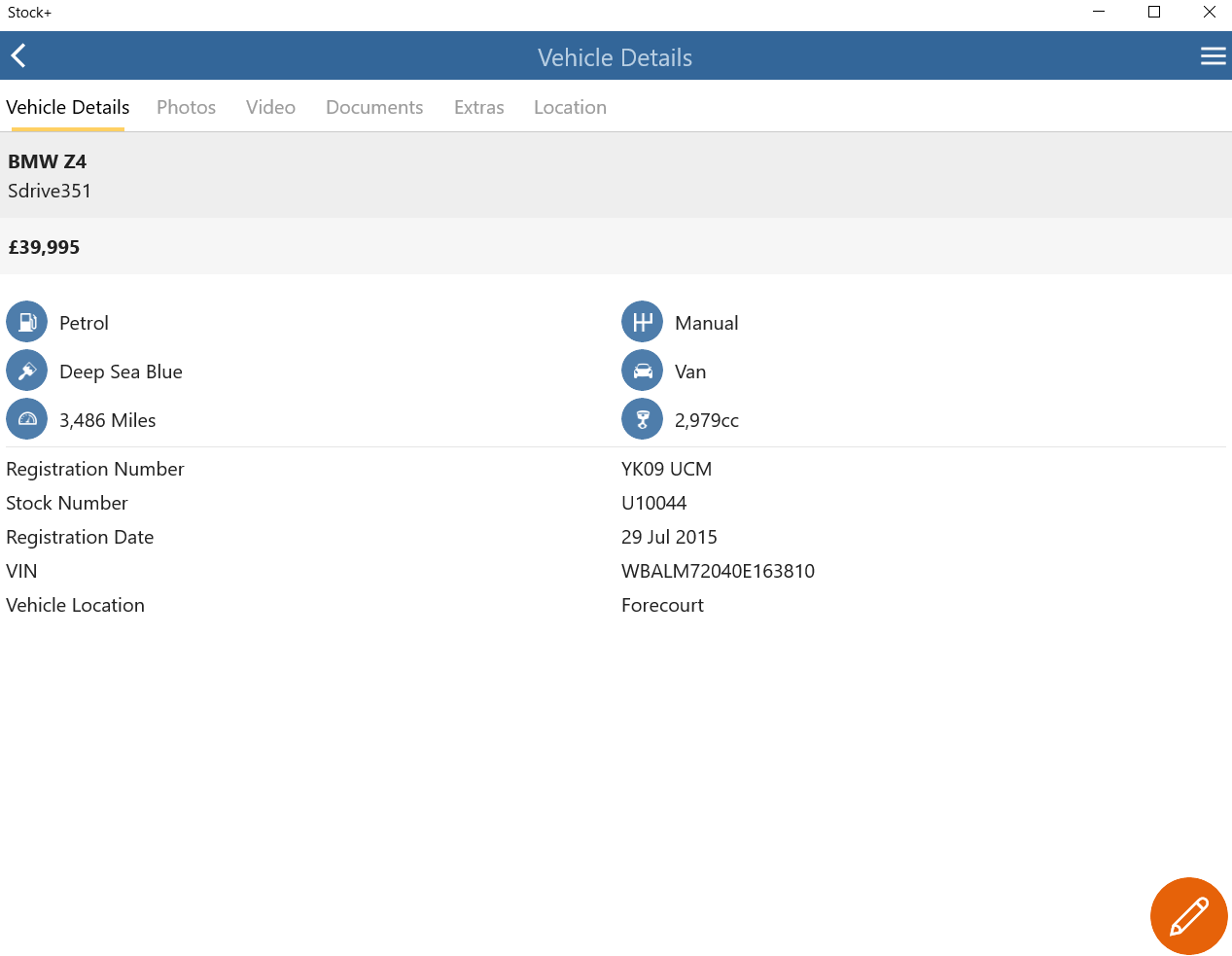Click the car body type icon
1232x956 pixels.
click(x=643, y=371)
